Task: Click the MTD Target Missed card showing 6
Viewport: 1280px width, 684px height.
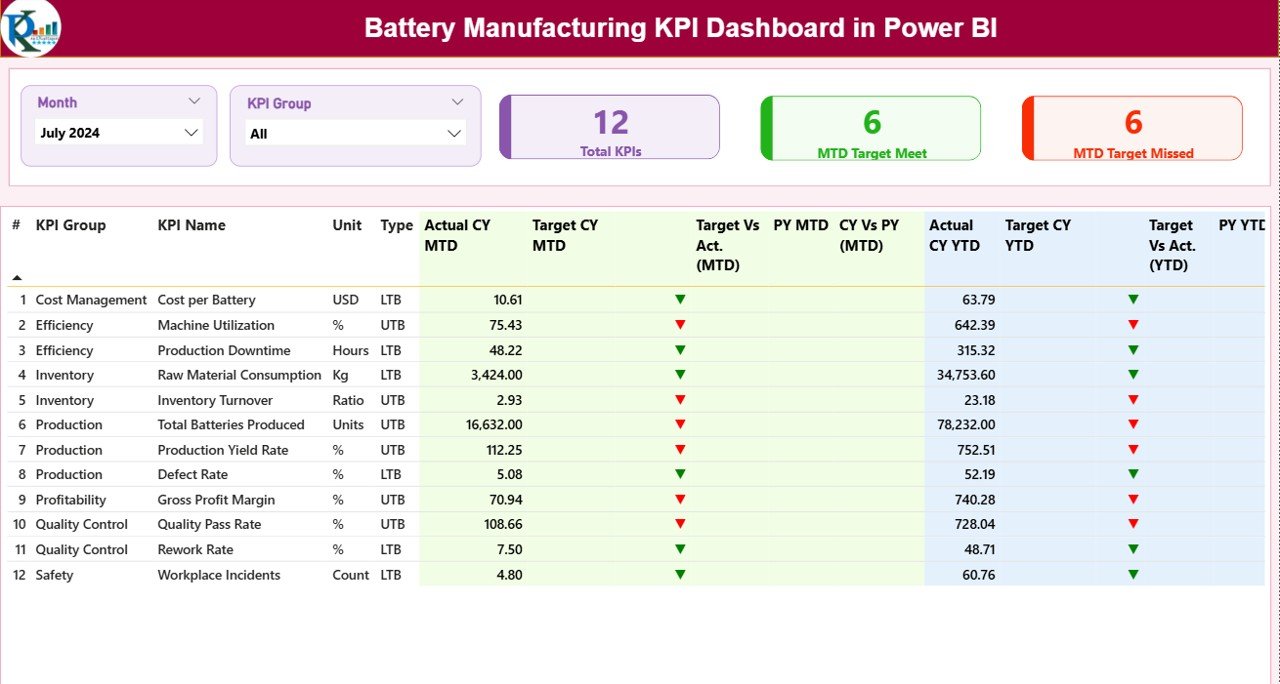Action: click(1131, 127)
